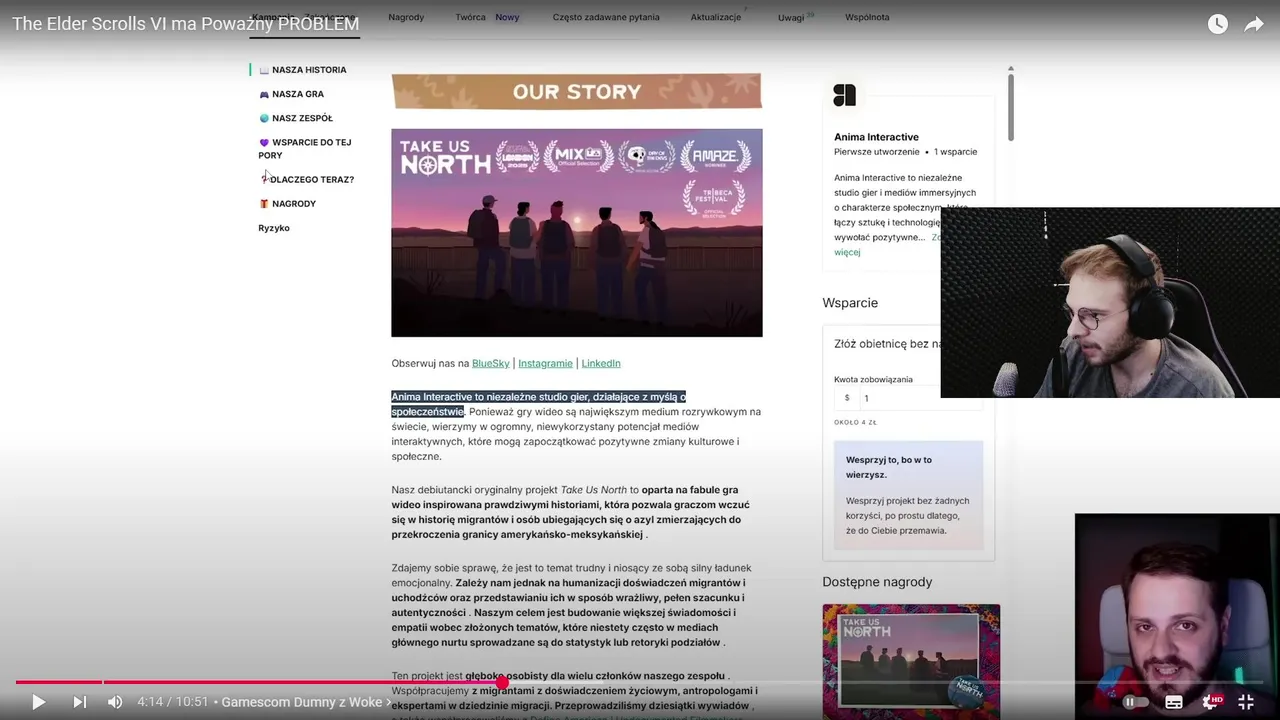Jump to the Ryzyko section
This screenshot has width=1280, height=720.
click(274, 228)
